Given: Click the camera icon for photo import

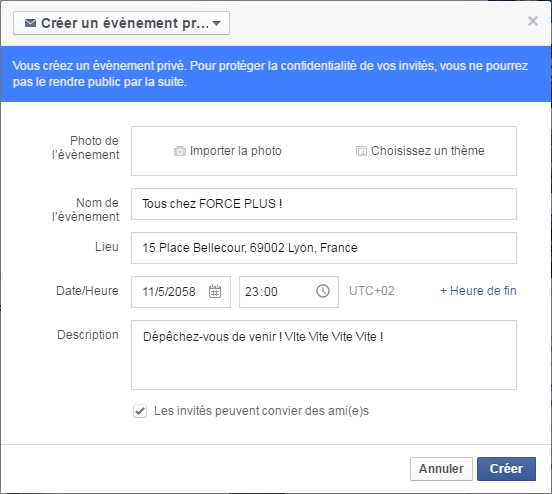Looking at the screenshot, I should [x=180, y=151].
